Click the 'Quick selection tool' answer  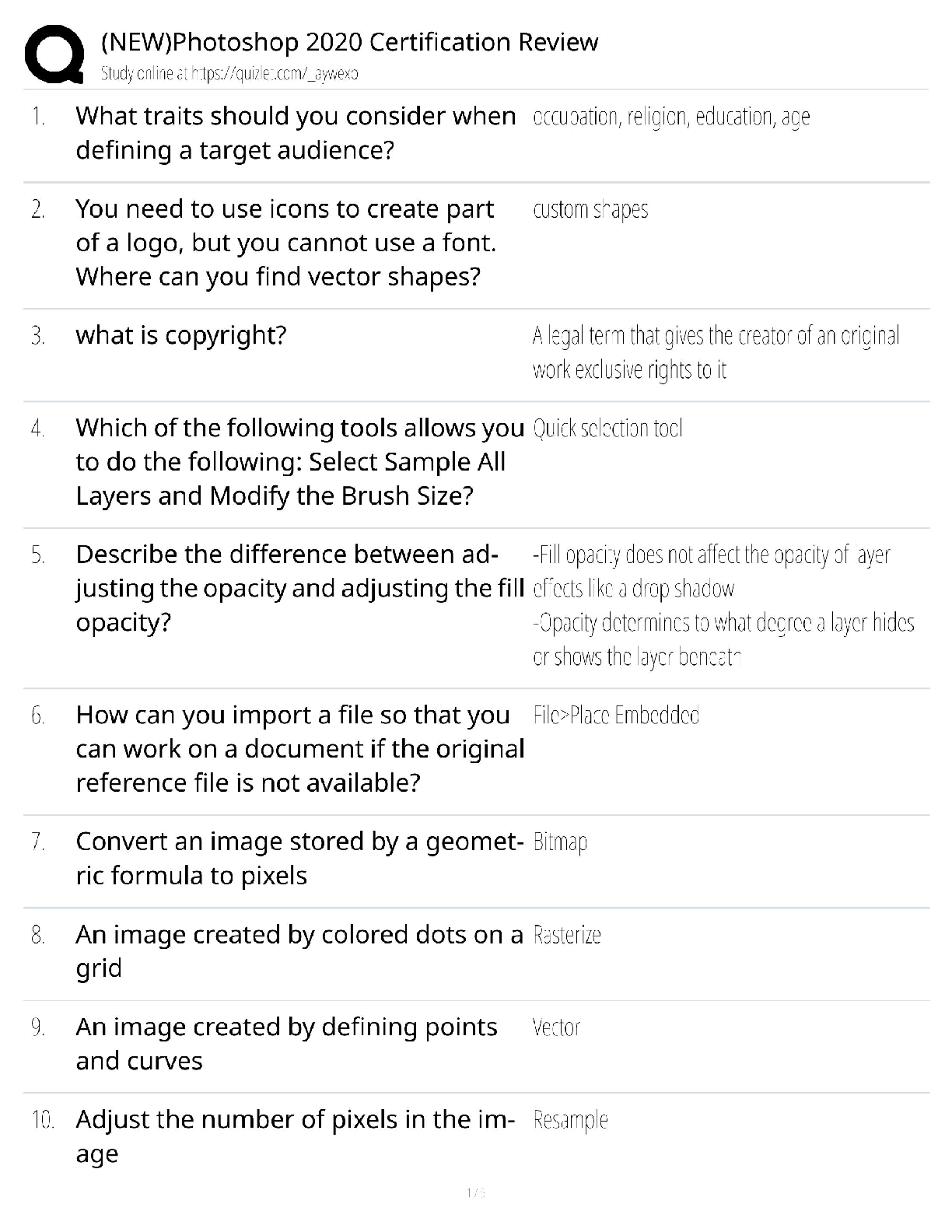pyautogui.click(x=607, y=429)
